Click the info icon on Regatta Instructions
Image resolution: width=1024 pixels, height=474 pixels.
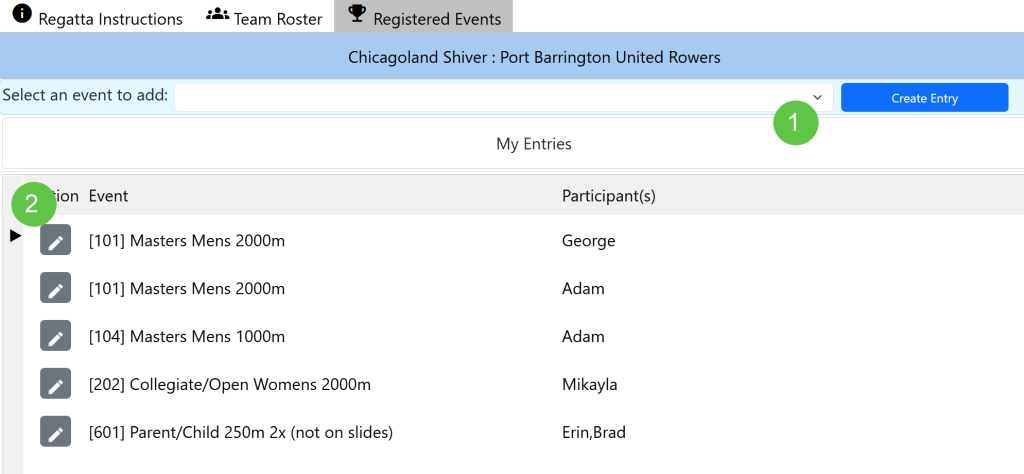tap(22, 14)
